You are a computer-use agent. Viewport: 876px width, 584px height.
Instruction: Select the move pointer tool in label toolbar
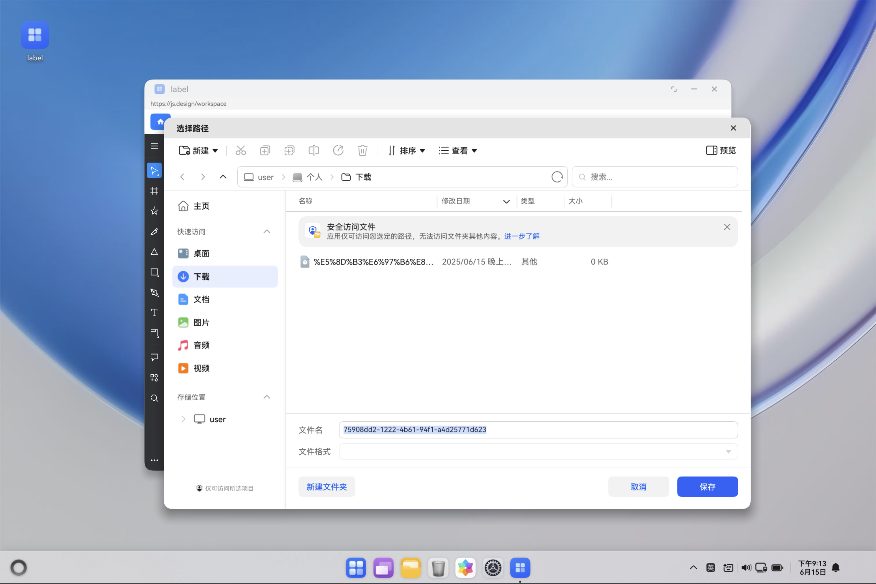155,170
